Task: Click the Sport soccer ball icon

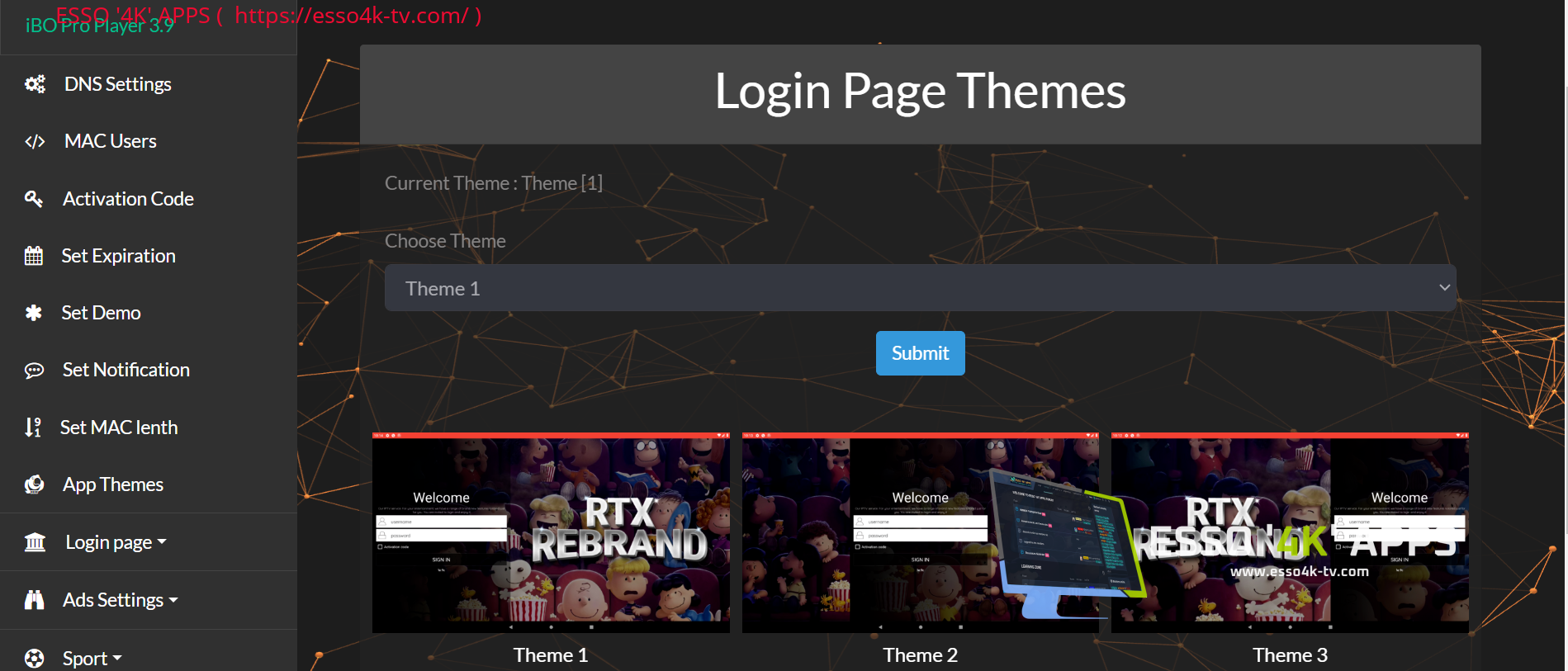Action: (x=34, y=659)
